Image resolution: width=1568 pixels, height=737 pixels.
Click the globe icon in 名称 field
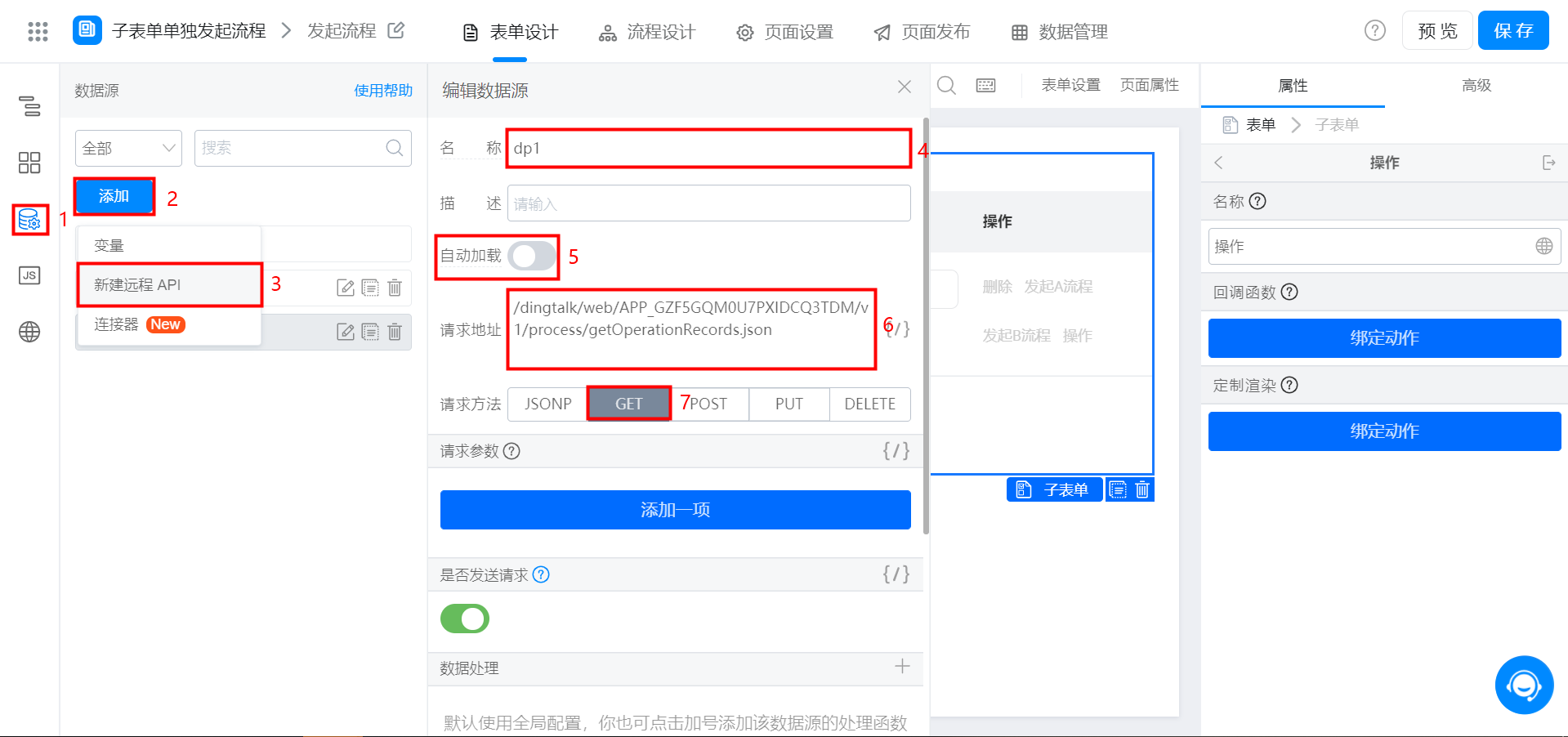click(1544, 246)
